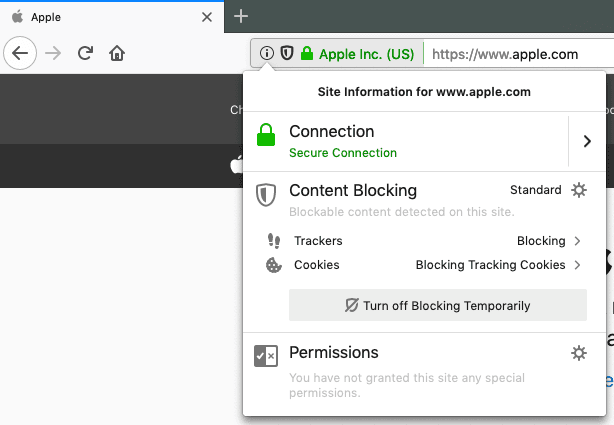
Task: Click the shield icon in address bar
Action: pos(287,53)
